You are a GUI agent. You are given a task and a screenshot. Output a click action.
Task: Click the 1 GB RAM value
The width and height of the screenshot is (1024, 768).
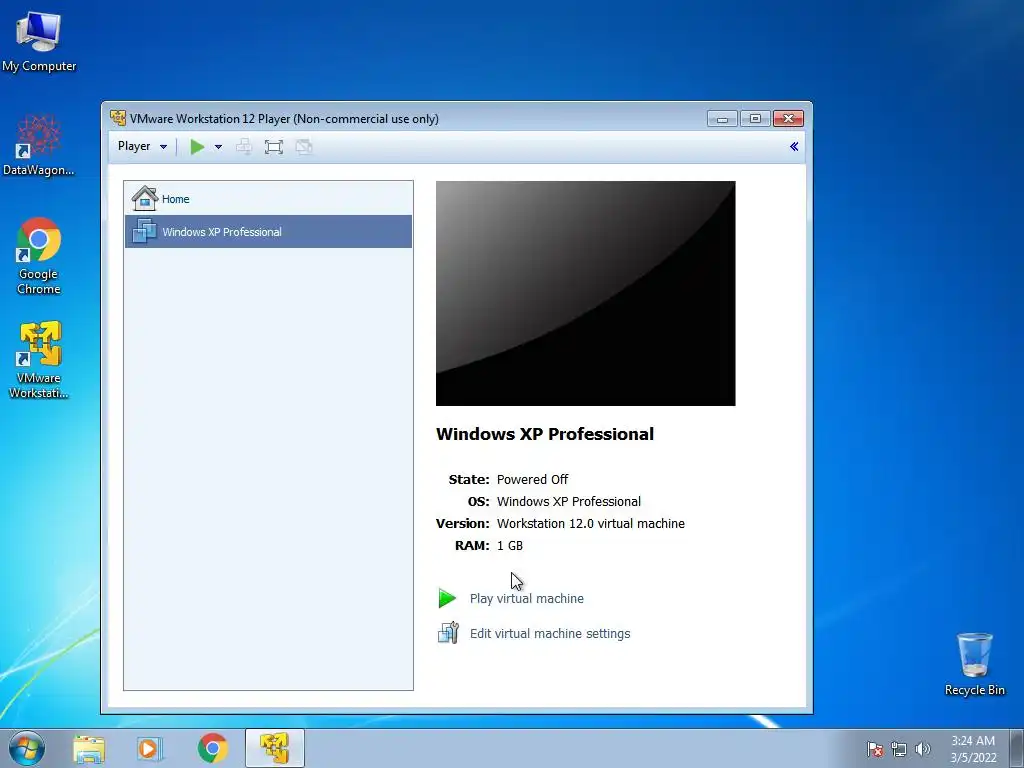[509, 545]
